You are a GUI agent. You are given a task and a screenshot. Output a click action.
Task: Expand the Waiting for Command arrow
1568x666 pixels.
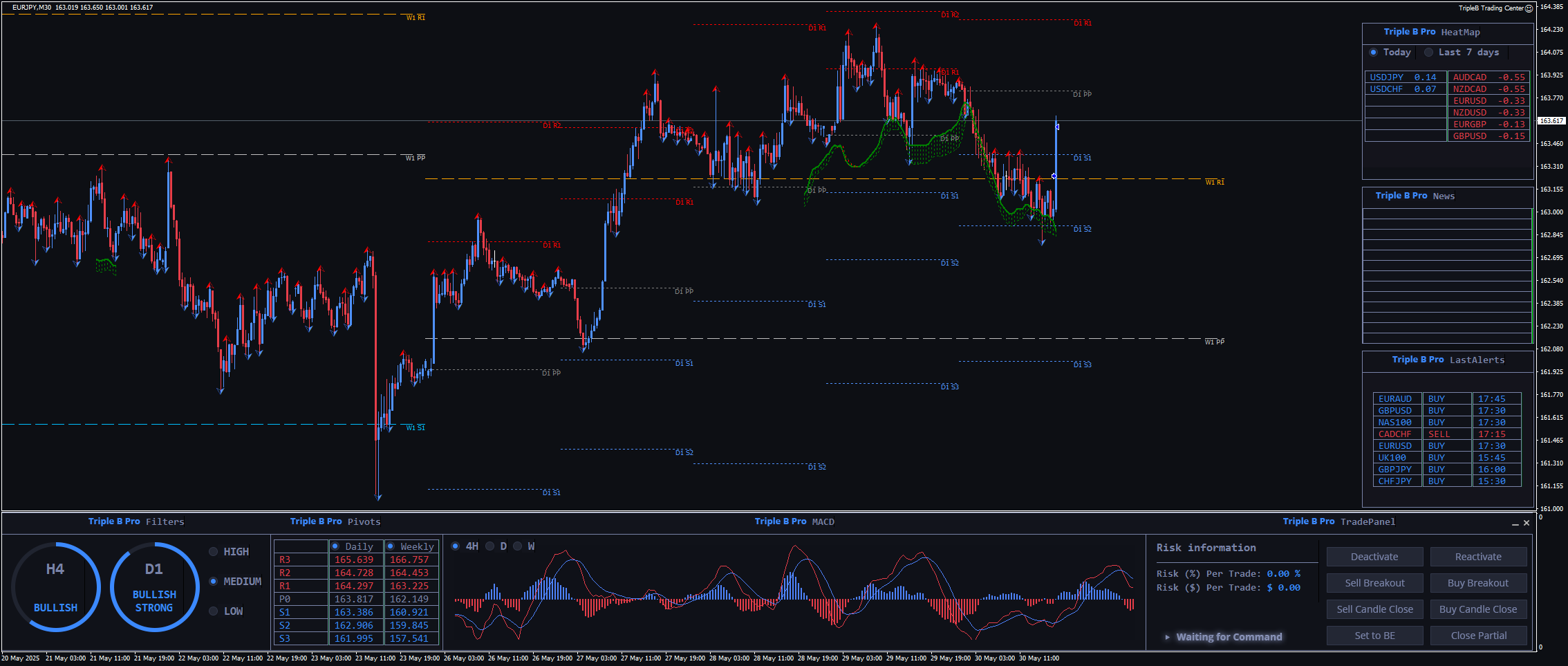1167,637
